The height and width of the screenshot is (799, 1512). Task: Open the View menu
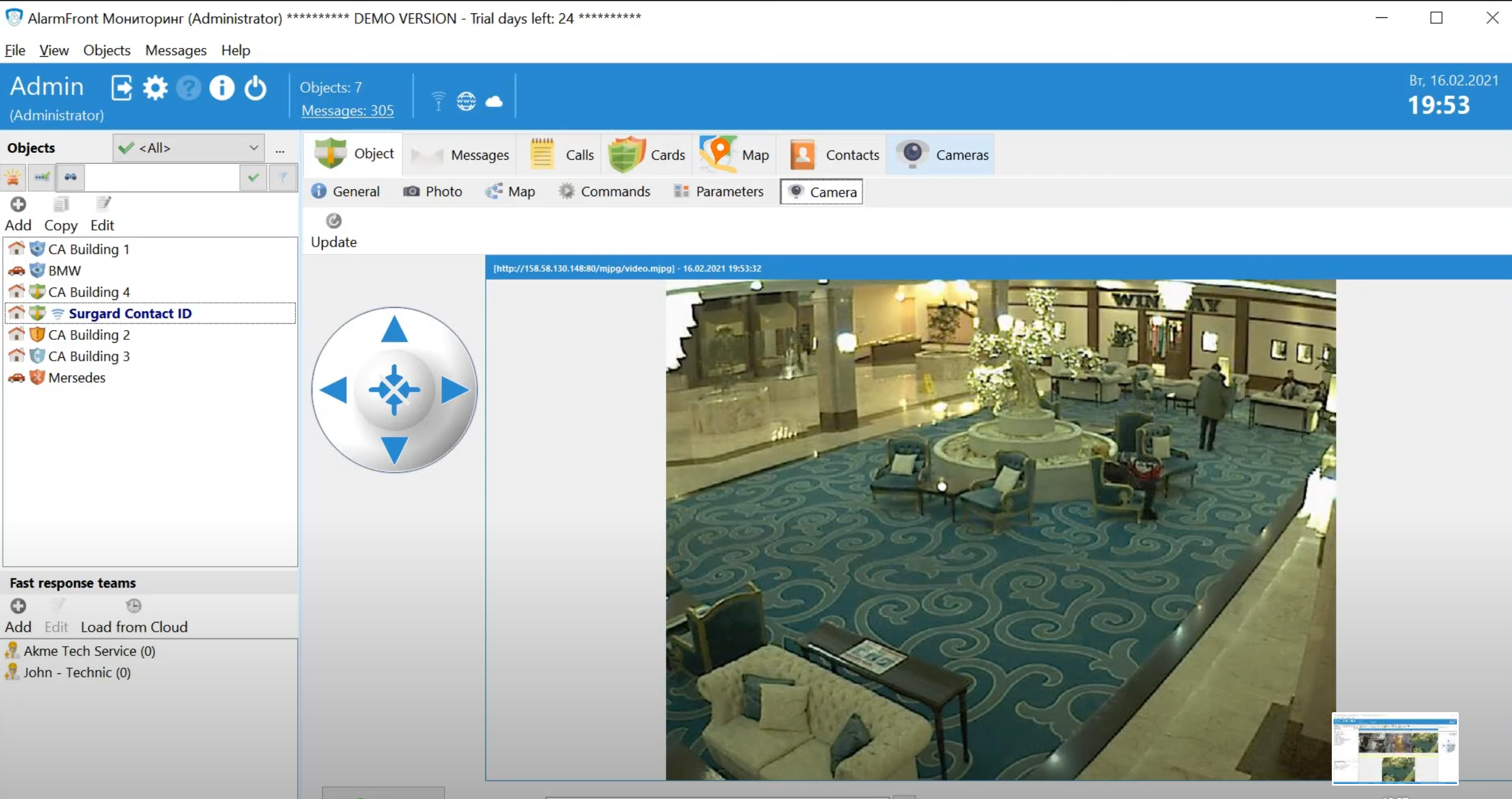tap(54, 50)
